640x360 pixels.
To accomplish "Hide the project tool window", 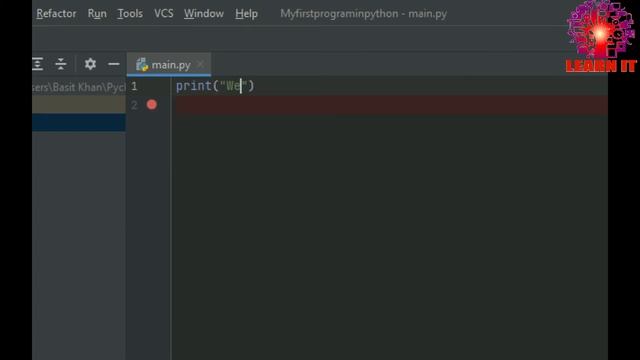I will pos(114,64).
